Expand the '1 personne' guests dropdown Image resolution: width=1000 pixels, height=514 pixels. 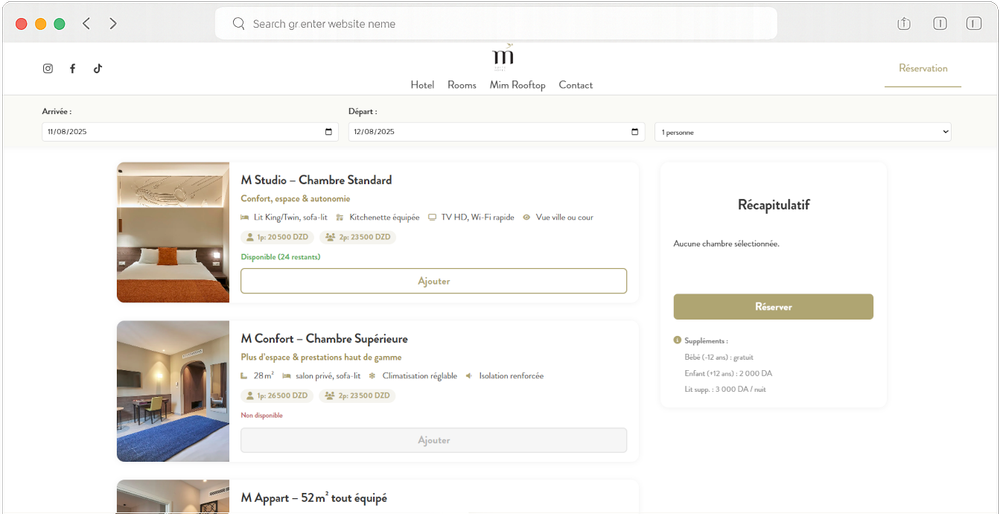click(803, 132)
